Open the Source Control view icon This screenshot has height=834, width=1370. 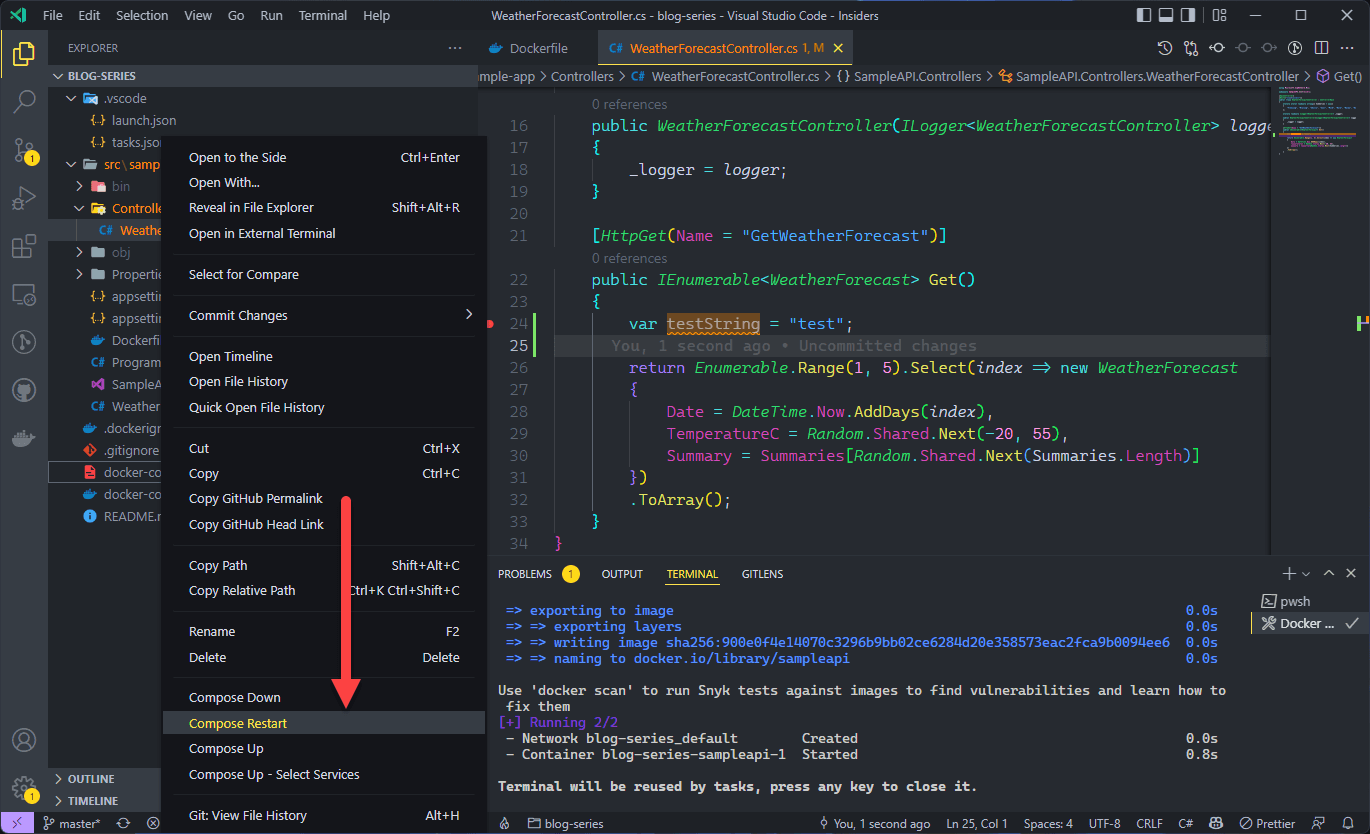pos(24,150)
